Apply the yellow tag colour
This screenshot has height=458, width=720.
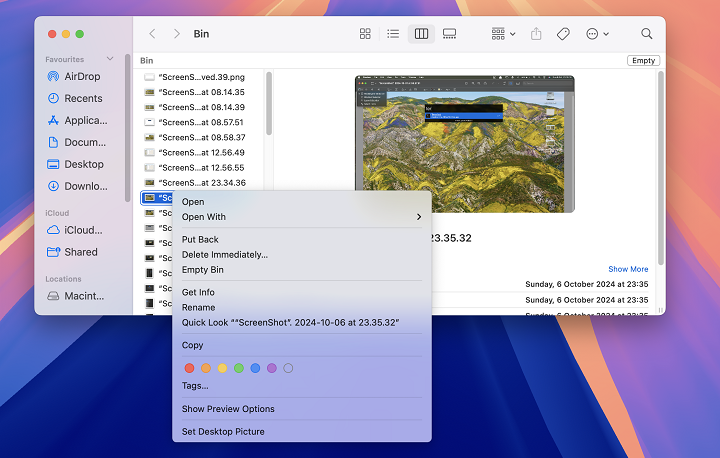[x=222, y=368]
